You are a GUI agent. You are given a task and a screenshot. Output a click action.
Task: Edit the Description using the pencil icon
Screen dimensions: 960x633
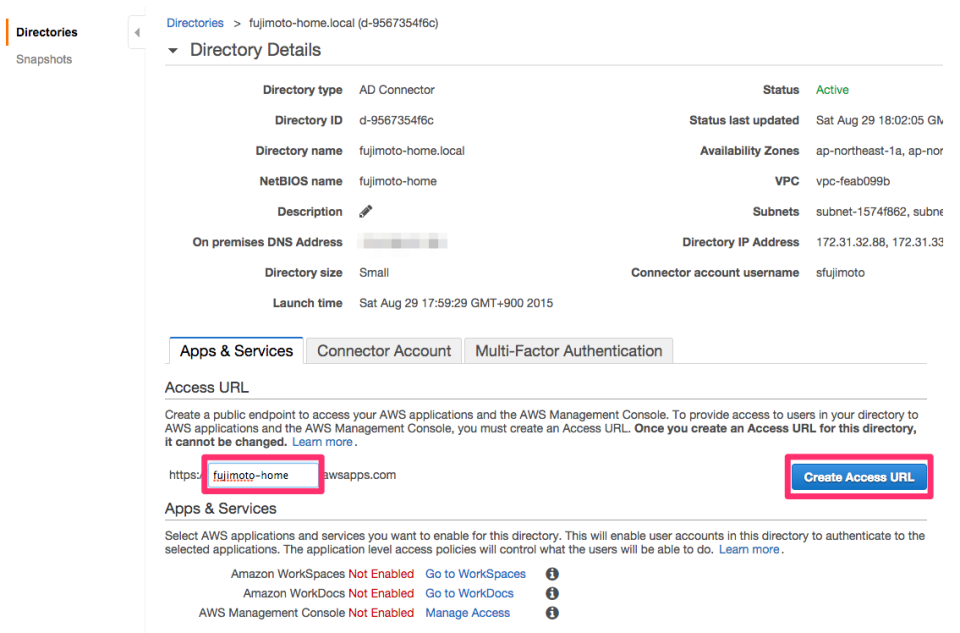(365, 211)
